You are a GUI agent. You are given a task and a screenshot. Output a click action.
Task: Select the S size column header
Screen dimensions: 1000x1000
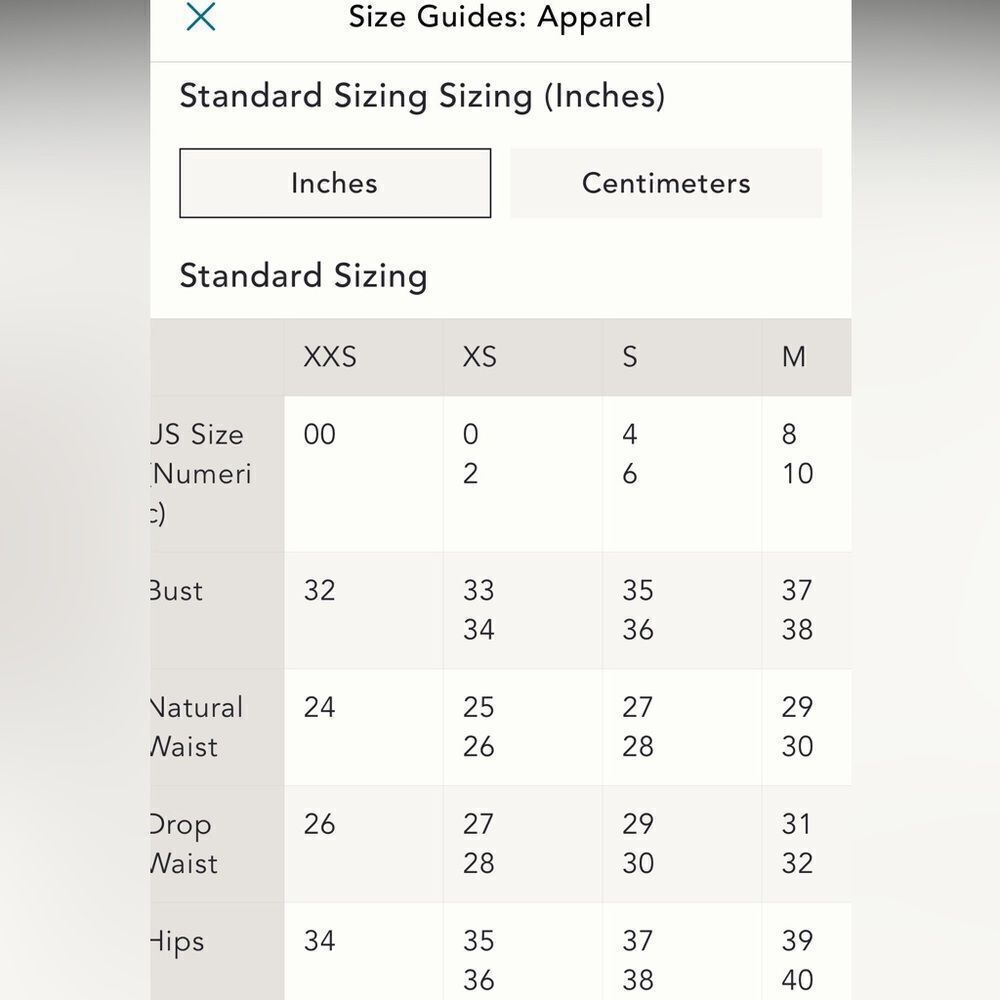[629, 357]
